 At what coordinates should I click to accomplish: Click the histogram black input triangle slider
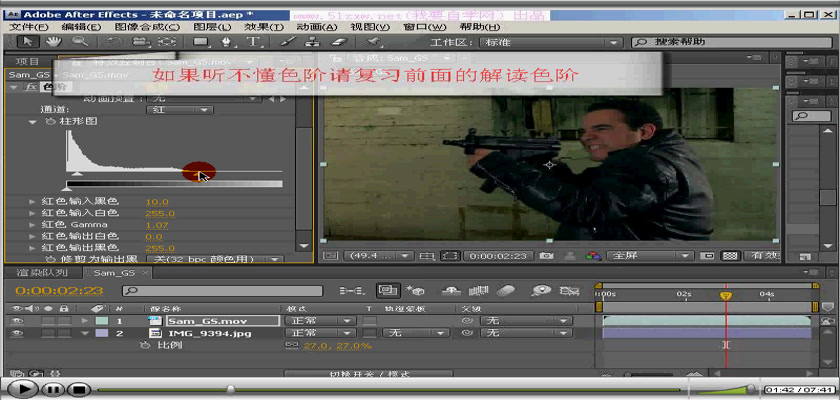[x=77, y=174]
